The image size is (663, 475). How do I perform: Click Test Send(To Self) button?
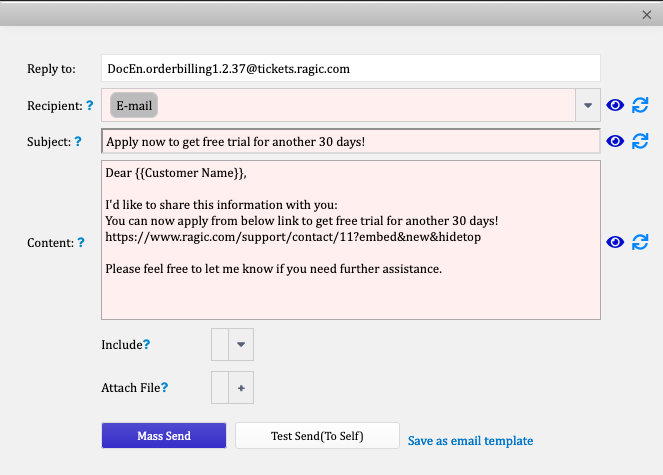pyautogui.click(x=317, y=436)
